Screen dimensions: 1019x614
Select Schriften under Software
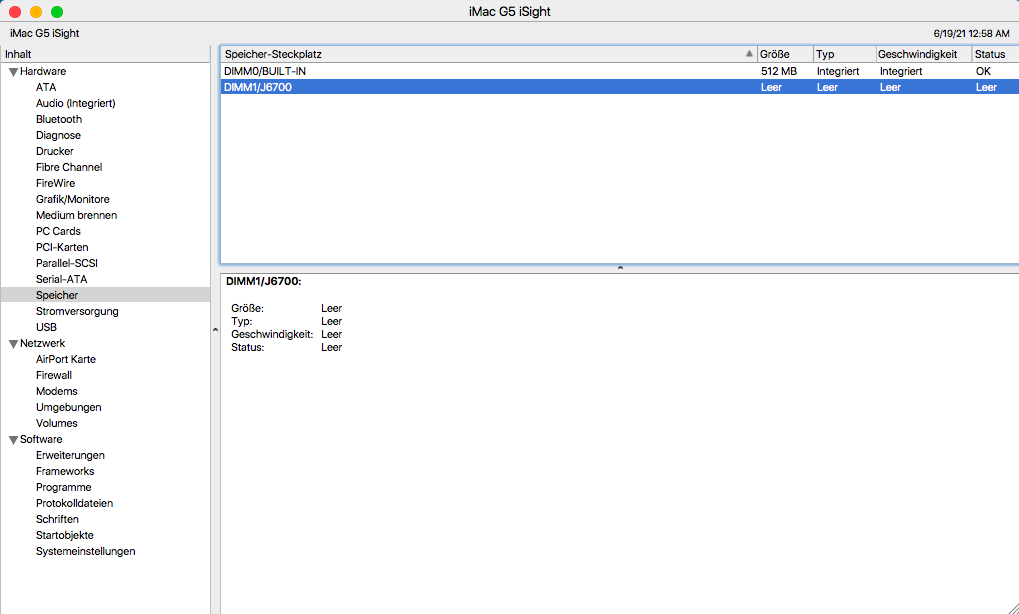pos(57,519)
